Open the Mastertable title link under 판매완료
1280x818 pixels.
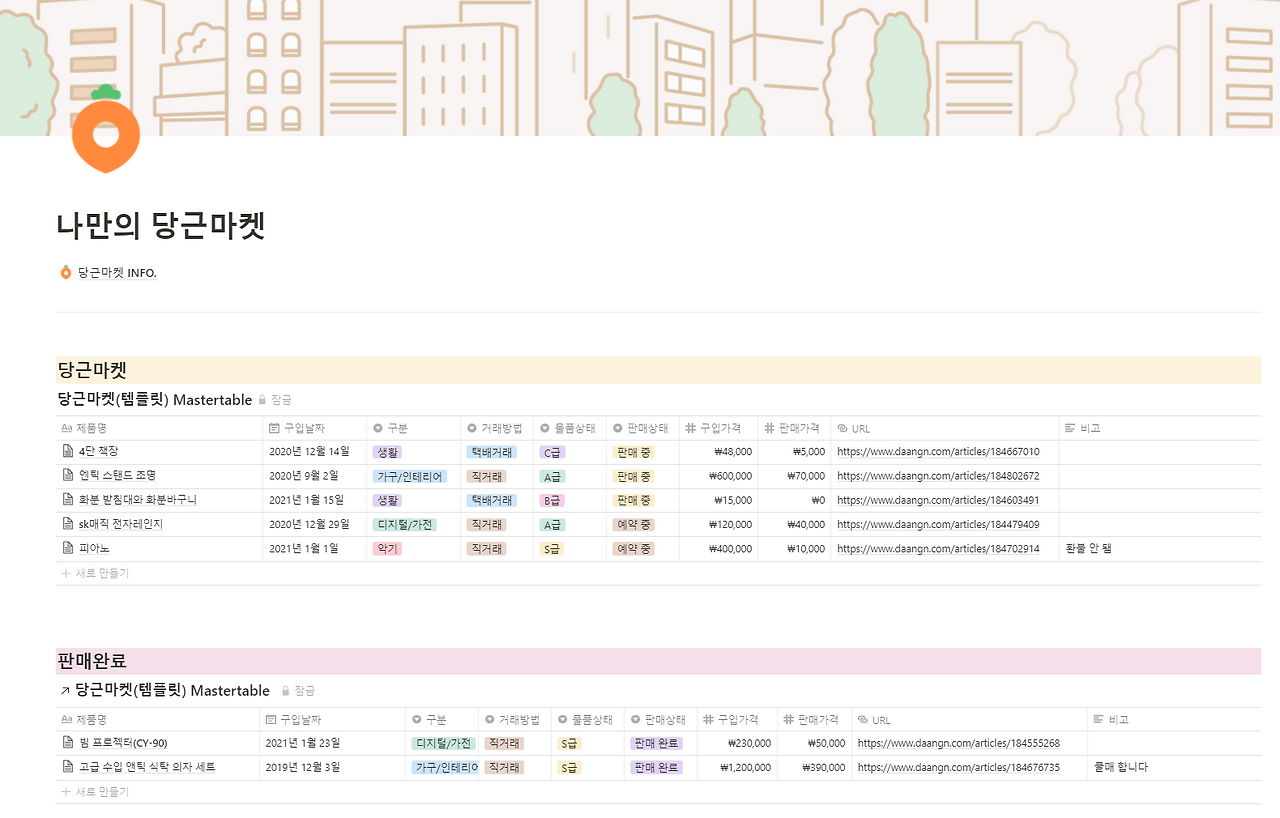[x=172, y=691]
